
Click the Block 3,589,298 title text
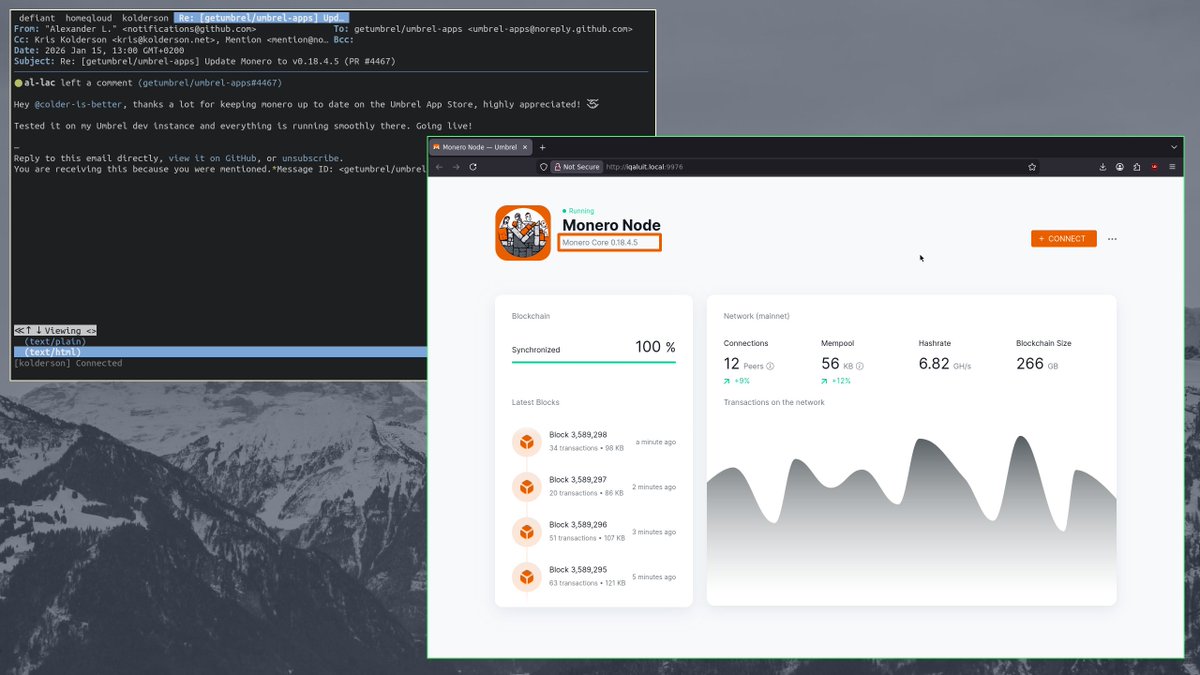(x=578, y=435)
